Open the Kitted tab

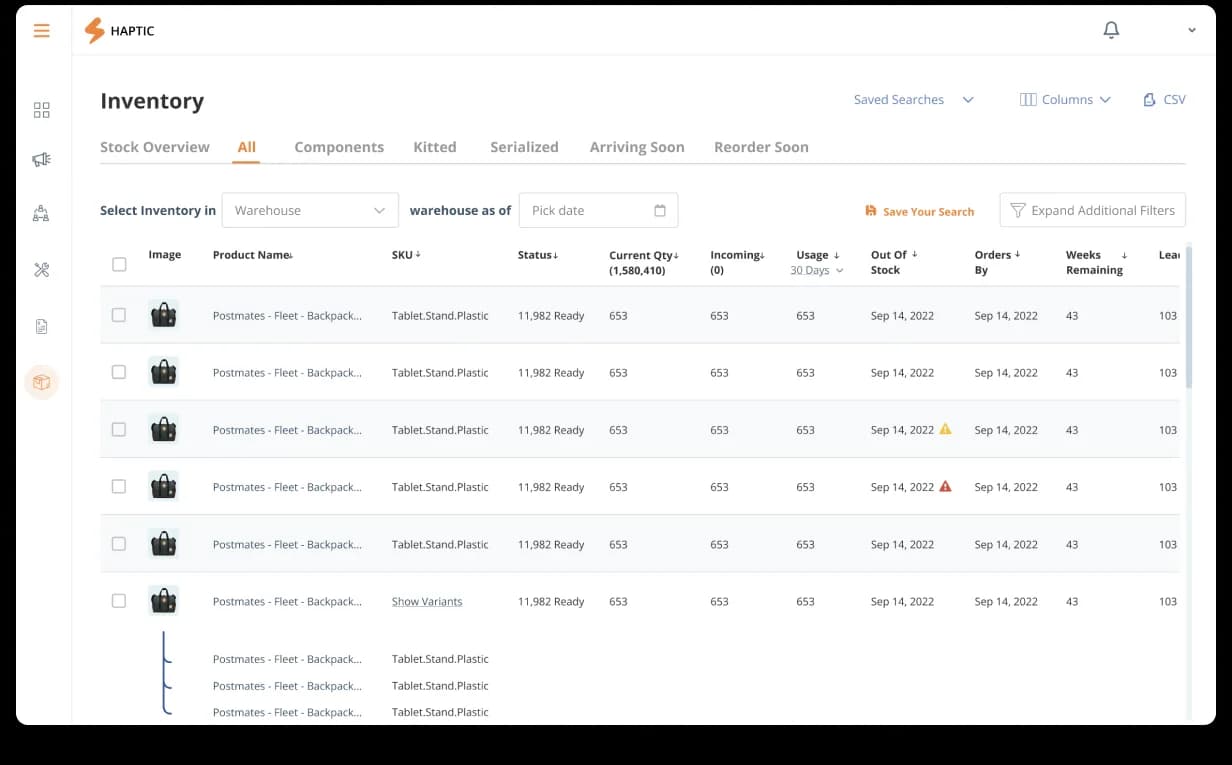[x=435, y=147]
